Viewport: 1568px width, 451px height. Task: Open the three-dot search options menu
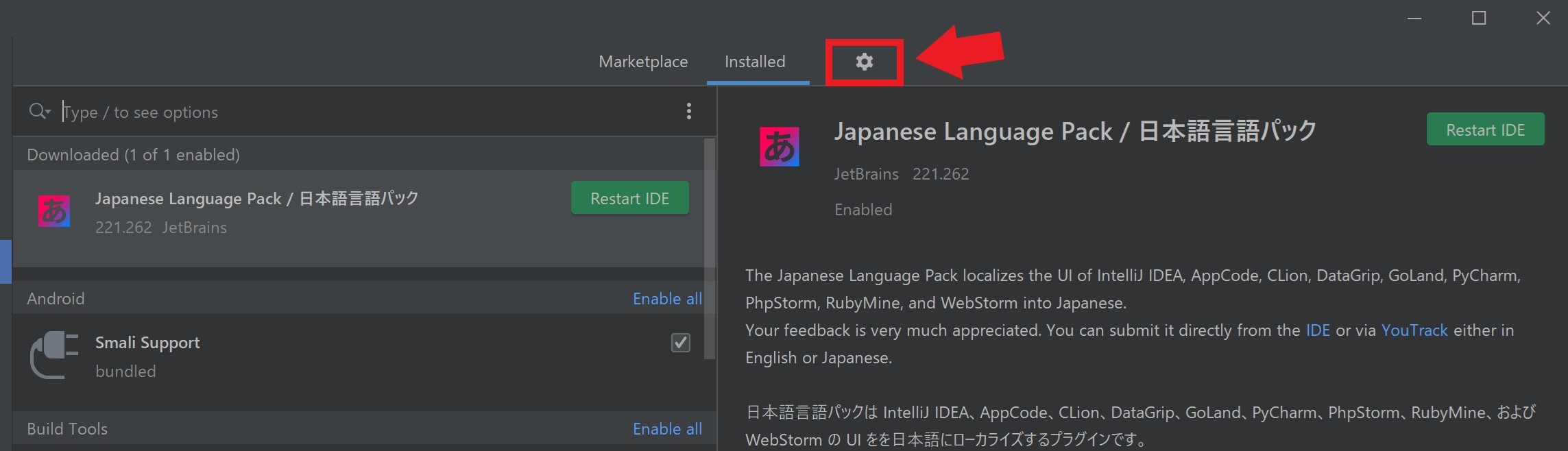(688, 111)
